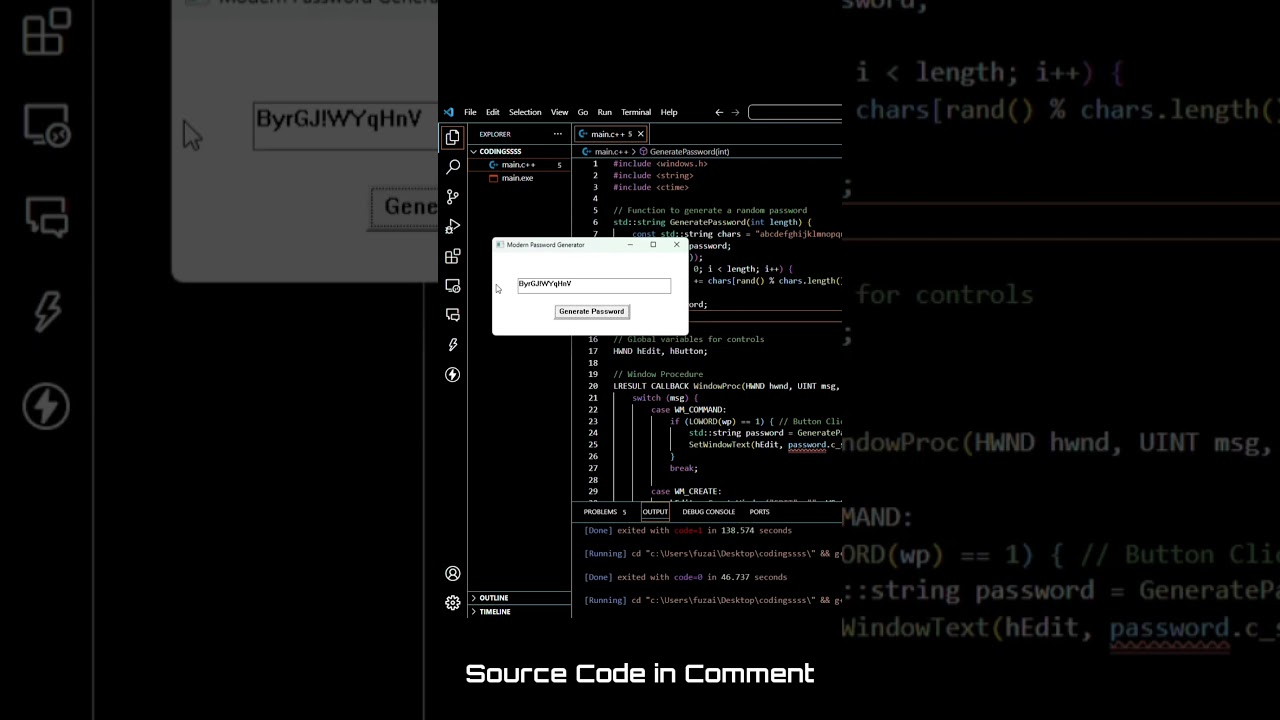Go forward with the right arrow
This screenshot has width=1280, height=720.
735,112
